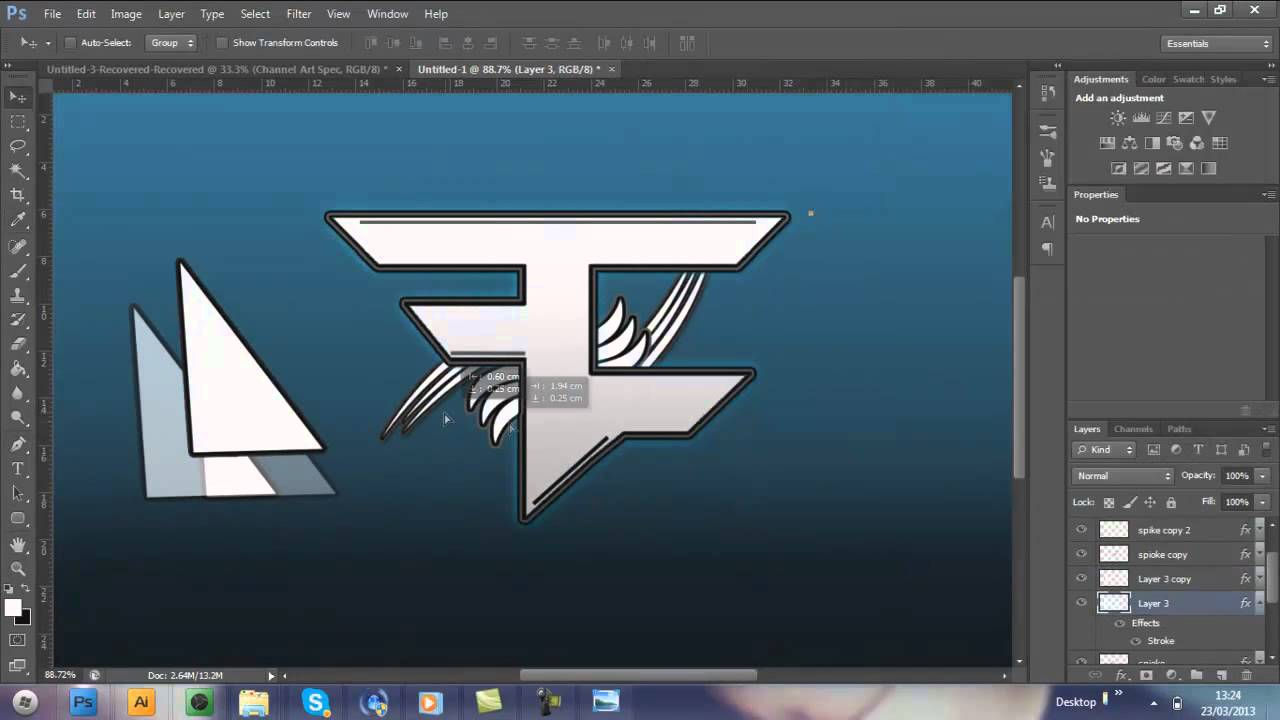
Task: Open Skype from the taskbar
Action: [x=316, y=702]
